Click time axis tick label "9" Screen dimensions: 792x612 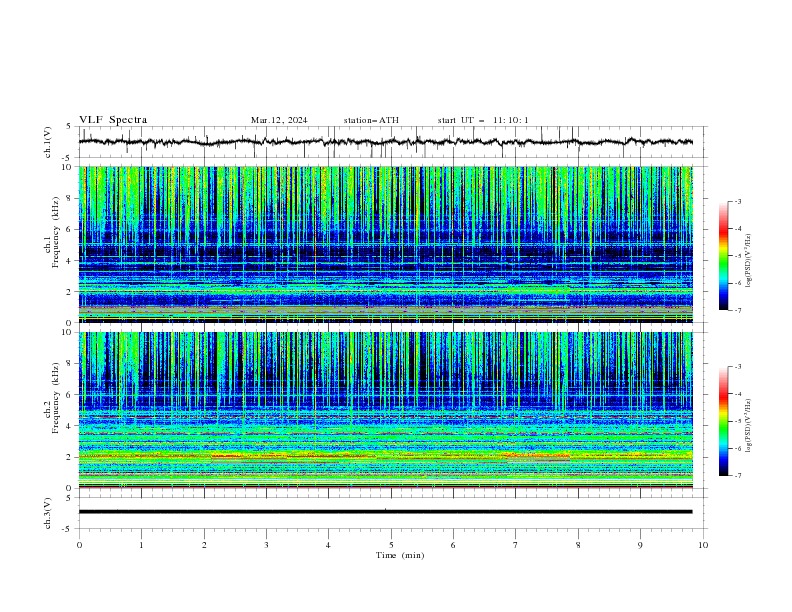pos(640,545)
